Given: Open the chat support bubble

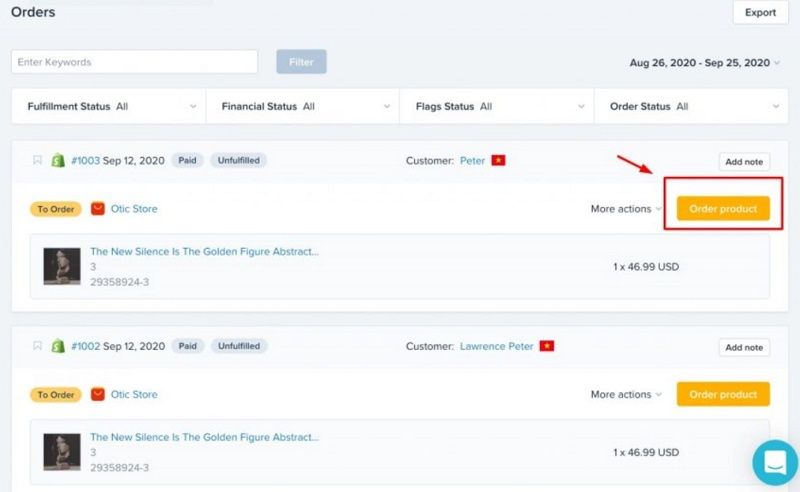Looking at the screenshot, I should tap(775, 462).
